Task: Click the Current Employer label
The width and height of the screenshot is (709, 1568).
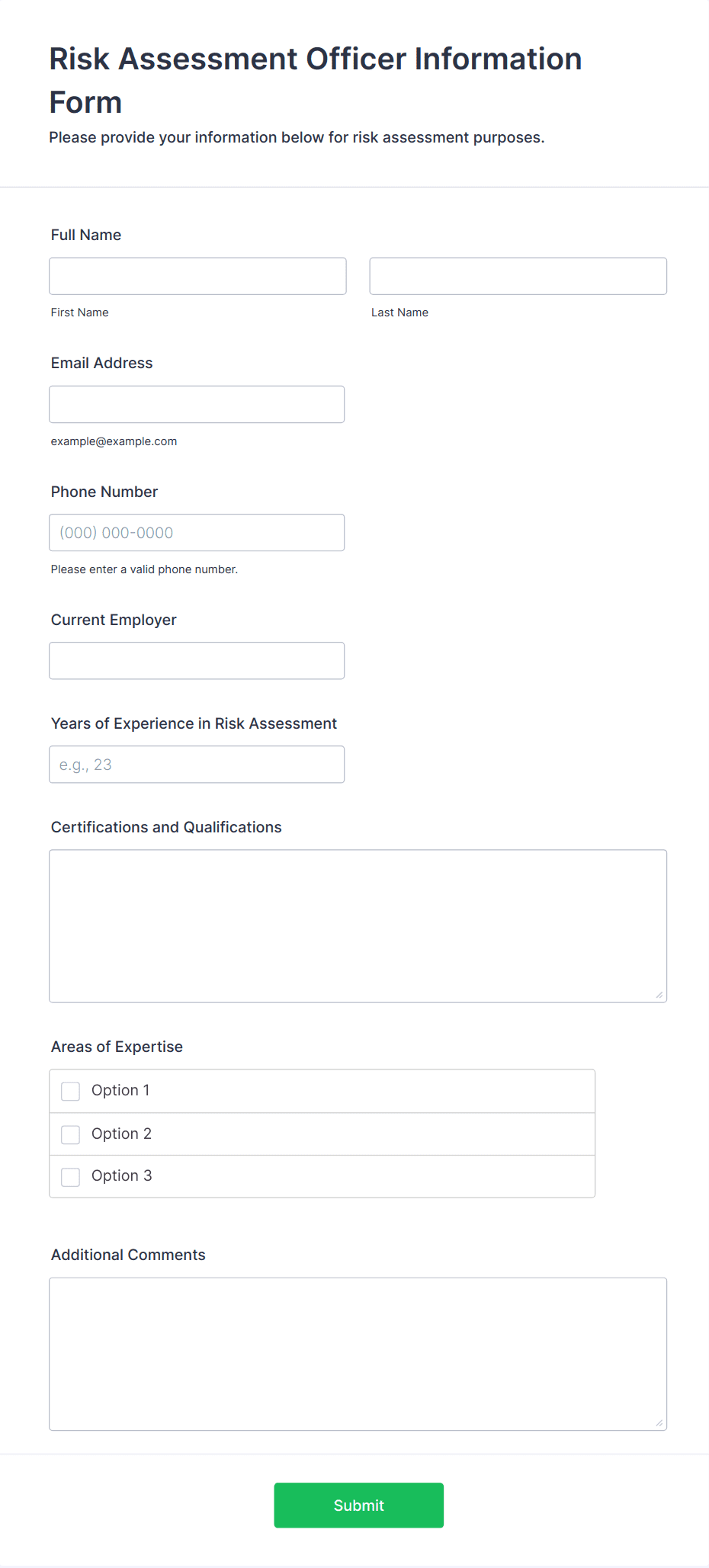Action: click(x=114, y=620)
